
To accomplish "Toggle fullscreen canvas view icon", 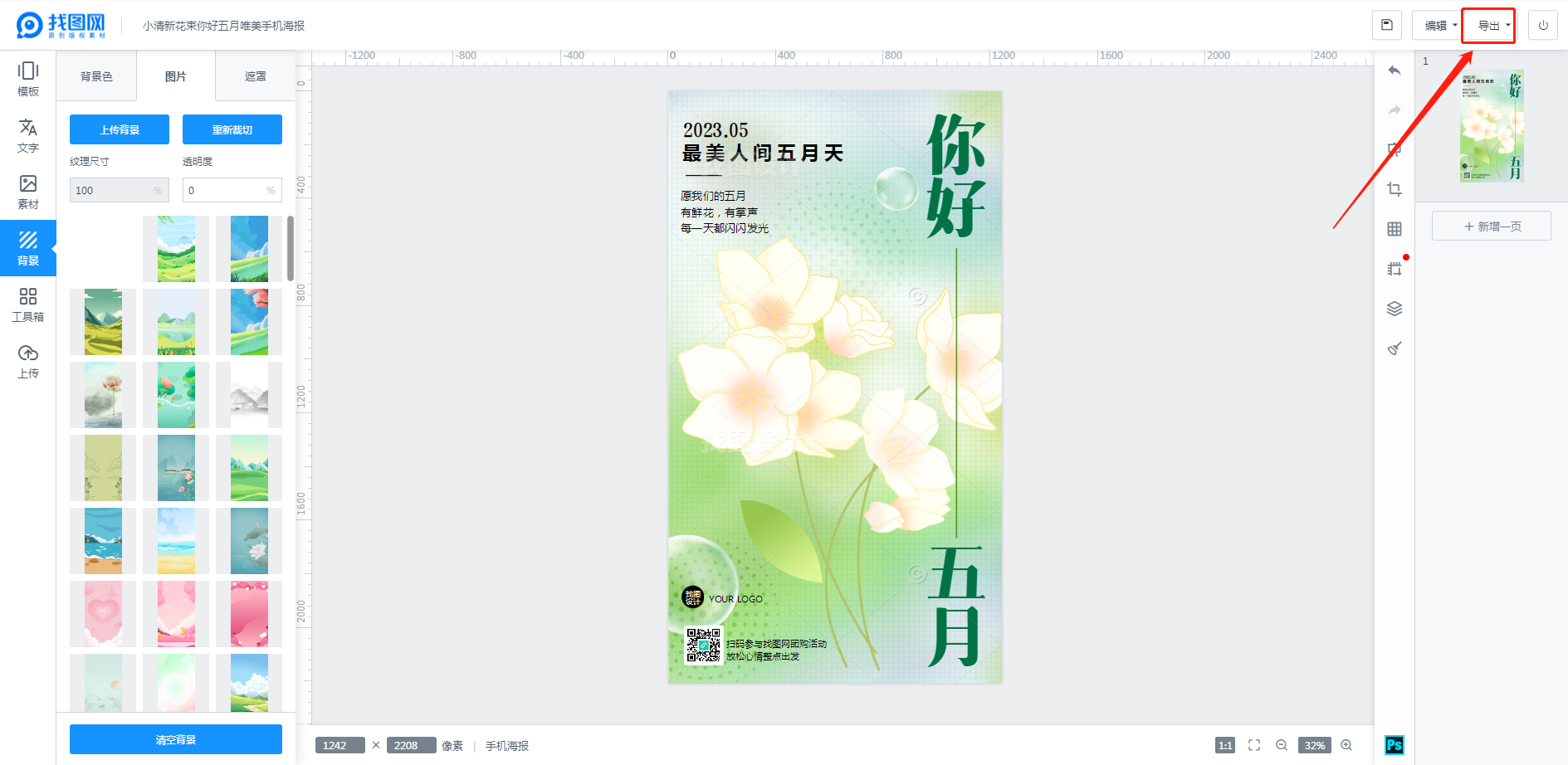I will click(x=1254, y=745).
